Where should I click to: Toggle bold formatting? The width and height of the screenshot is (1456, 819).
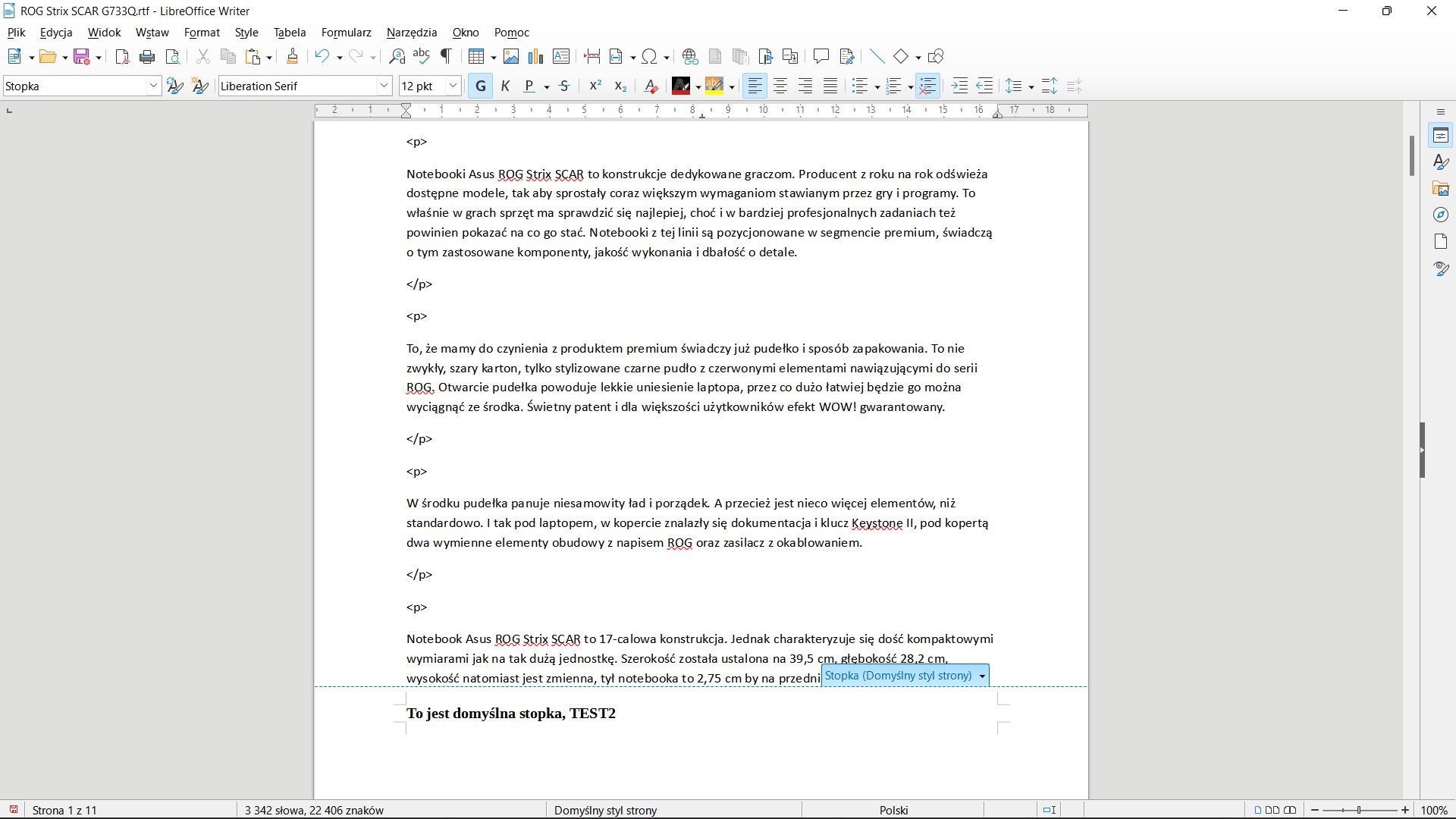[479, 86]
